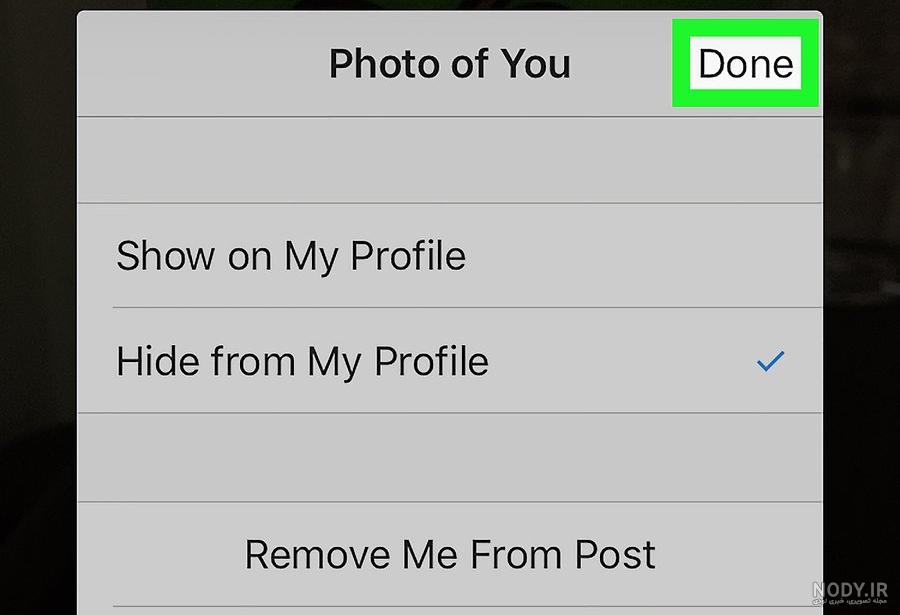
Task: Select Show on My Profile option
Action: coord(449,256)
